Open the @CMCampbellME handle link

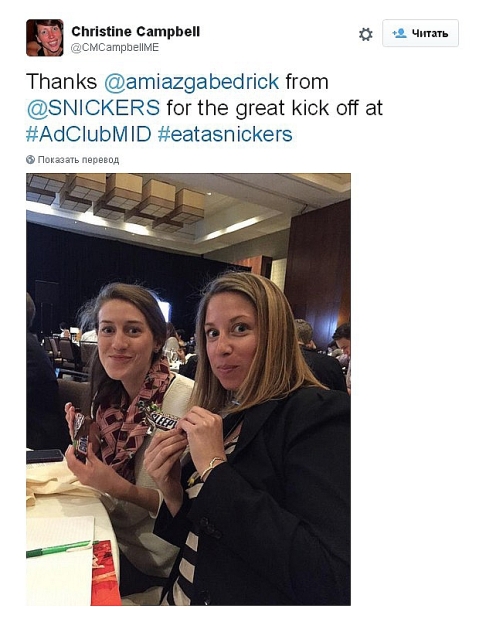[x=115, y=48]
